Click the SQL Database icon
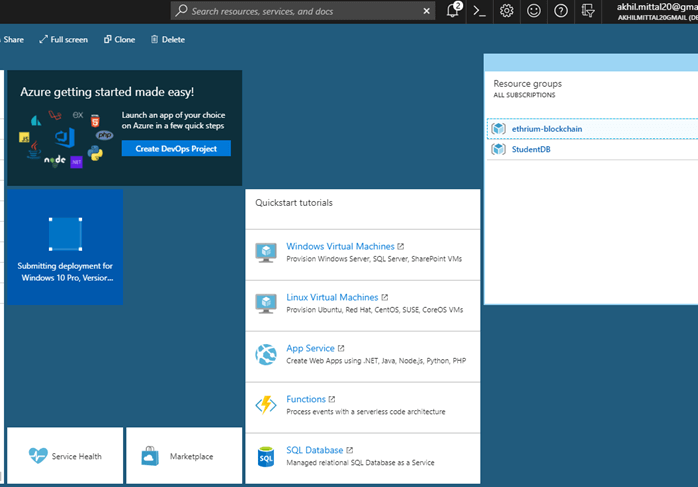The height and width of the screenshot is (487, 698). (x=266, y=456)
